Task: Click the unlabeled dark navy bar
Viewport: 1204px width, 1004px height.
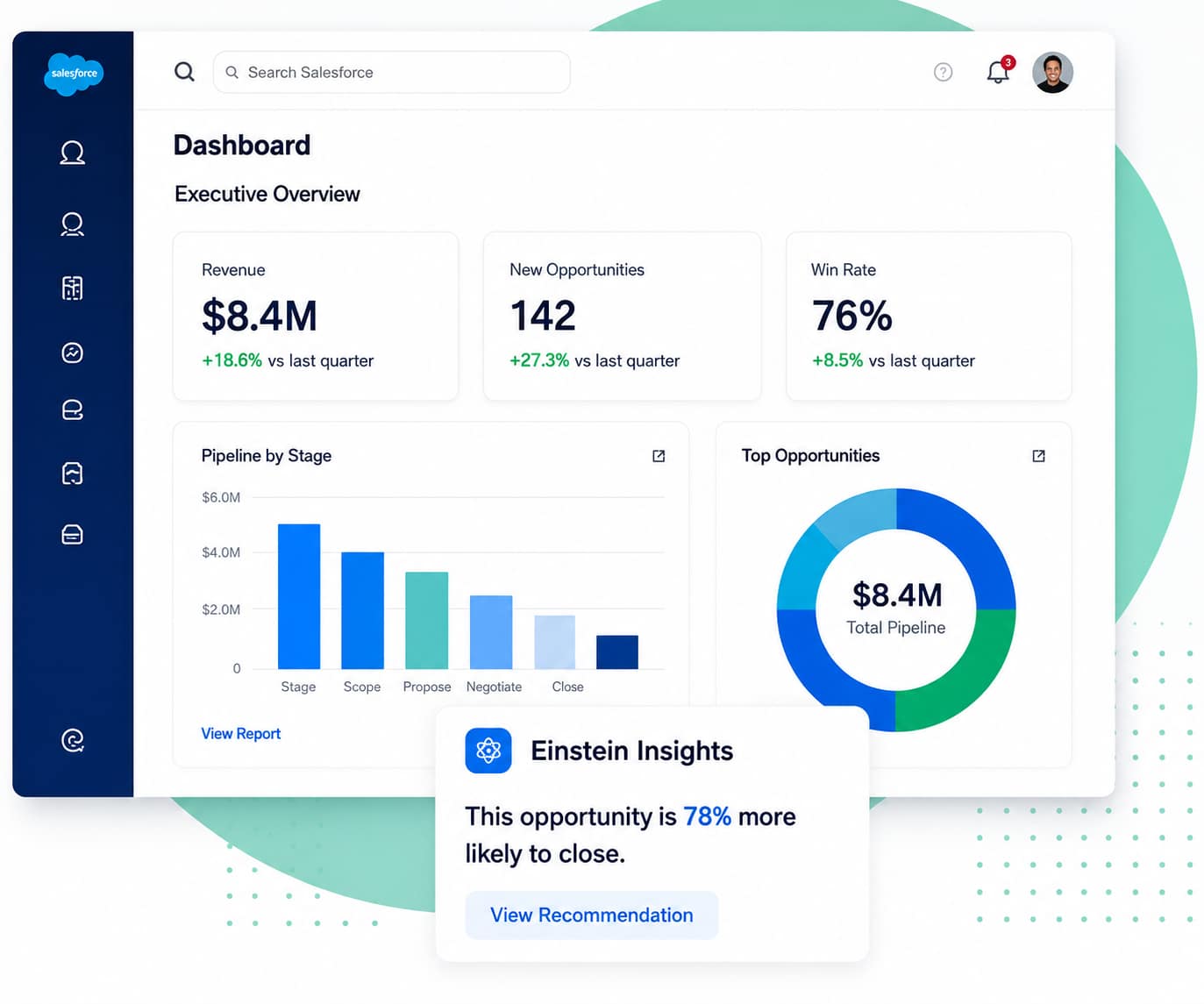Action: pyautogui.click(x=617, y=652)
